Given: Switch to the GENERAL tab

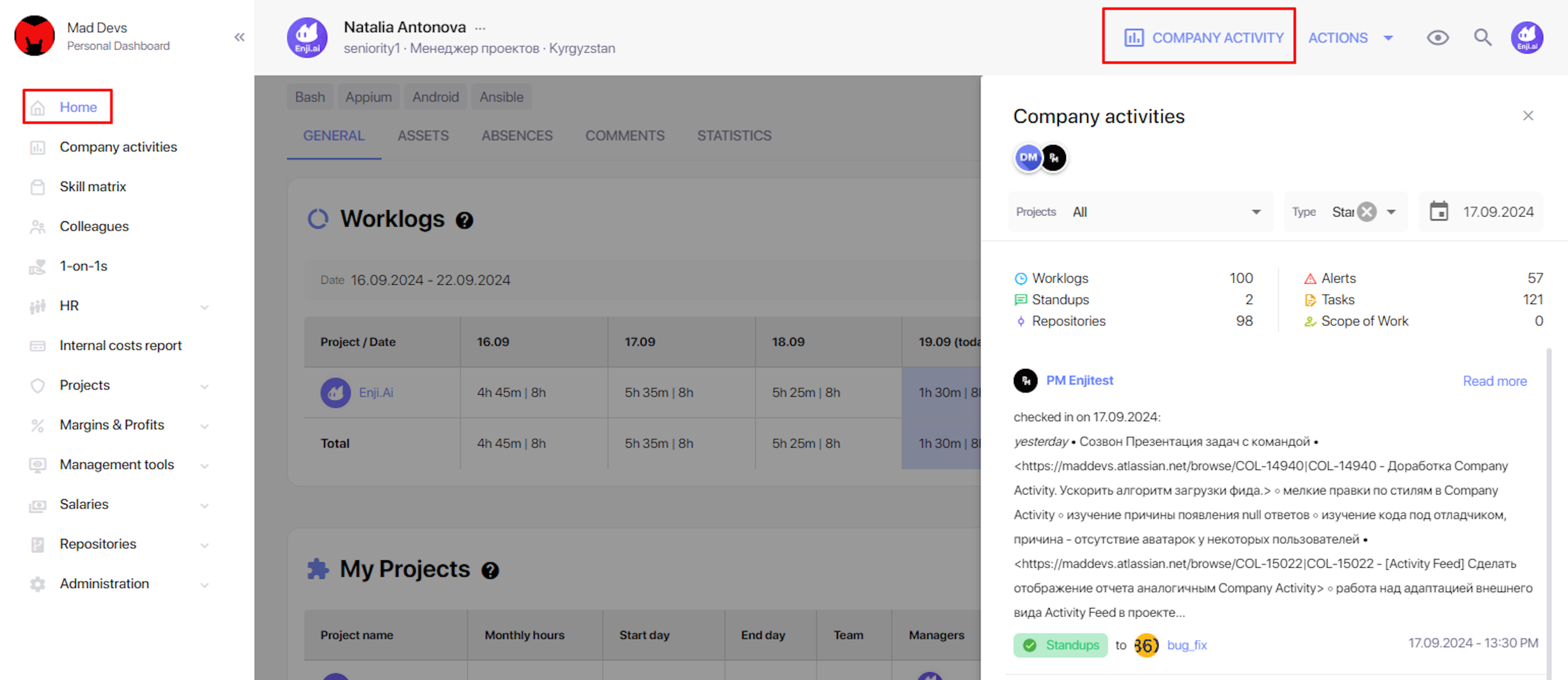Looking at the screenshot, I should coord(334,136).
